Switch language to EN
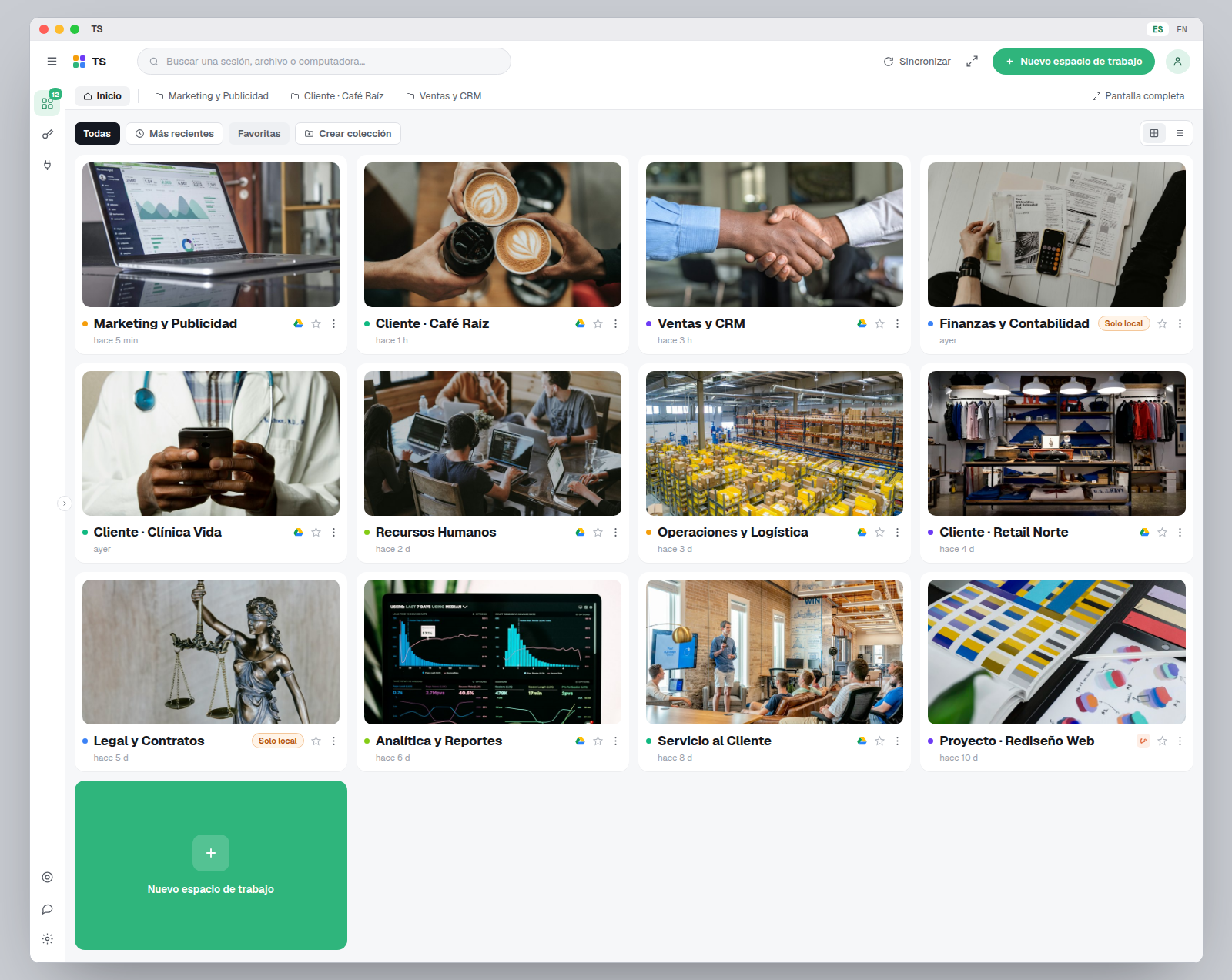The width and height of the screenshot is (1232, 980). [1182, 29]
